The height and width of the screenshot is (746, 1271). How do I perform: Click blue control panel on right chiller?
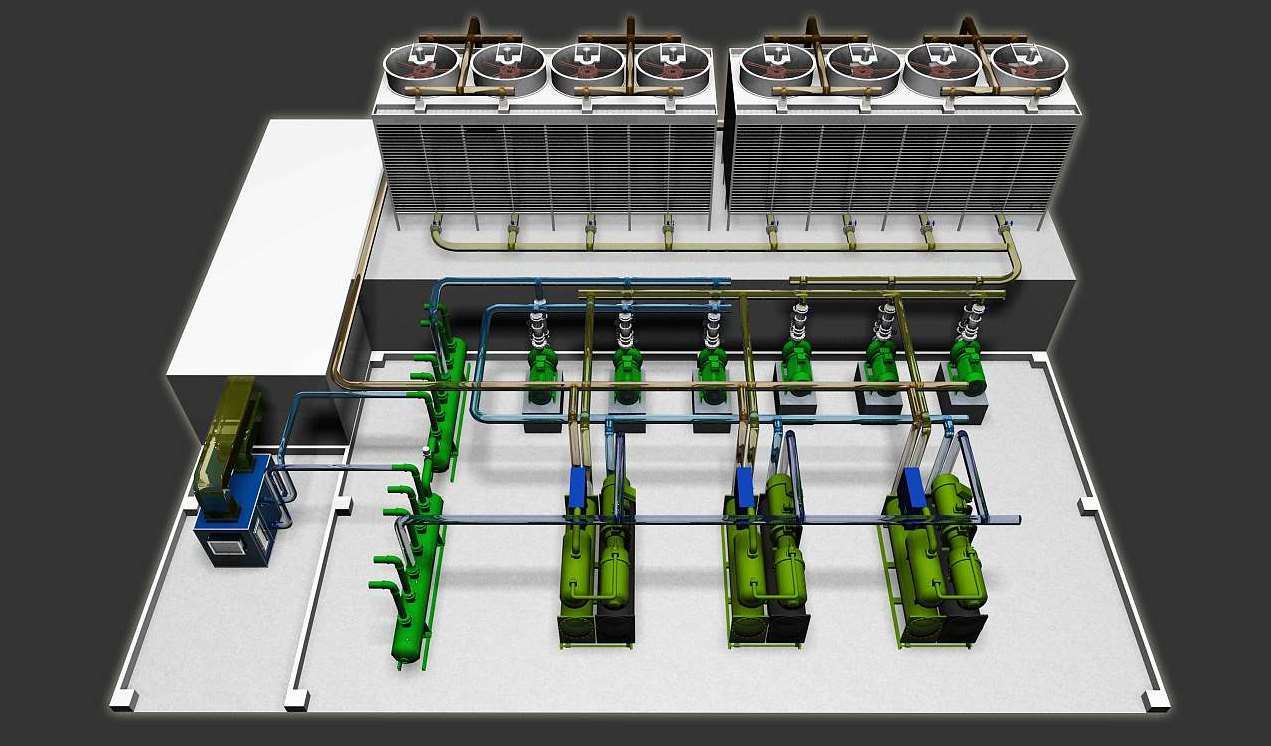click(x=913, y=486)
